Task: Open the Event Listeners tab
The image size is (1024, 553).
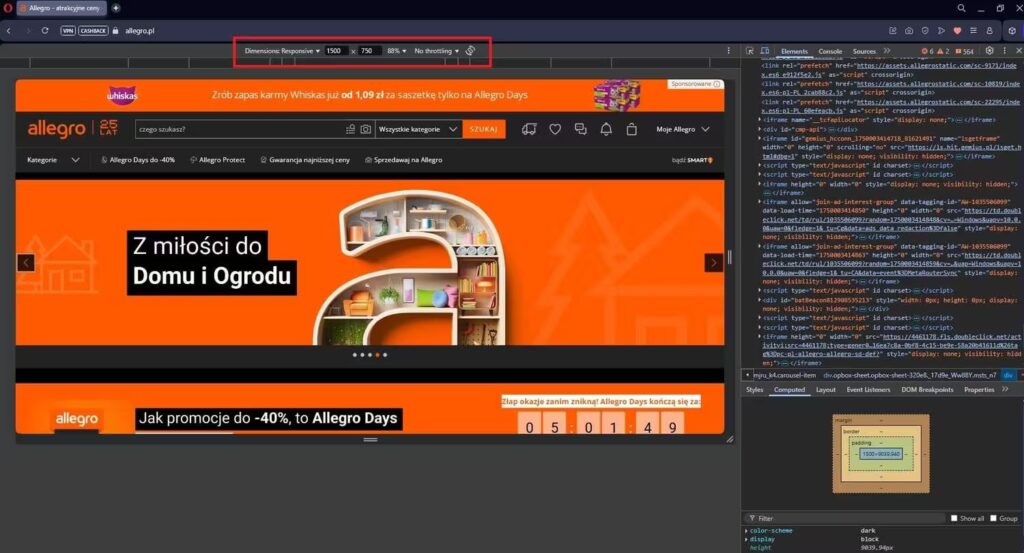Action: tap(868, 389)
